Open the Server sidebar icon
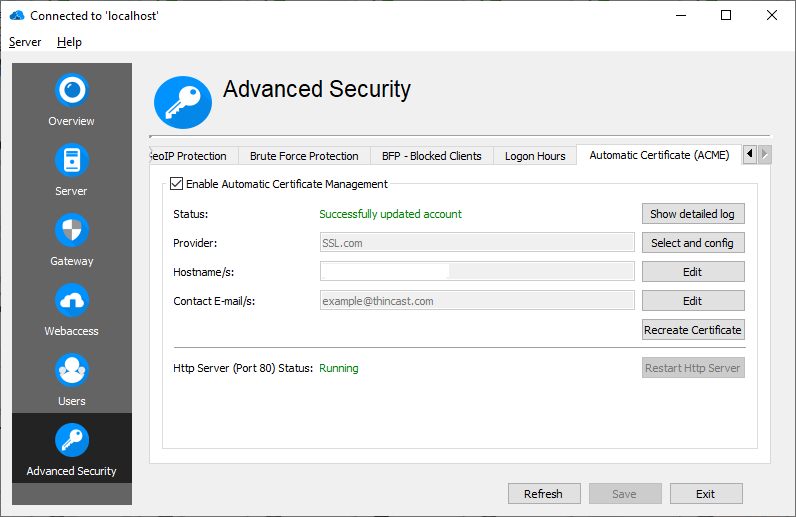Viewport: 796px width, 517px height. coord(72,160)
